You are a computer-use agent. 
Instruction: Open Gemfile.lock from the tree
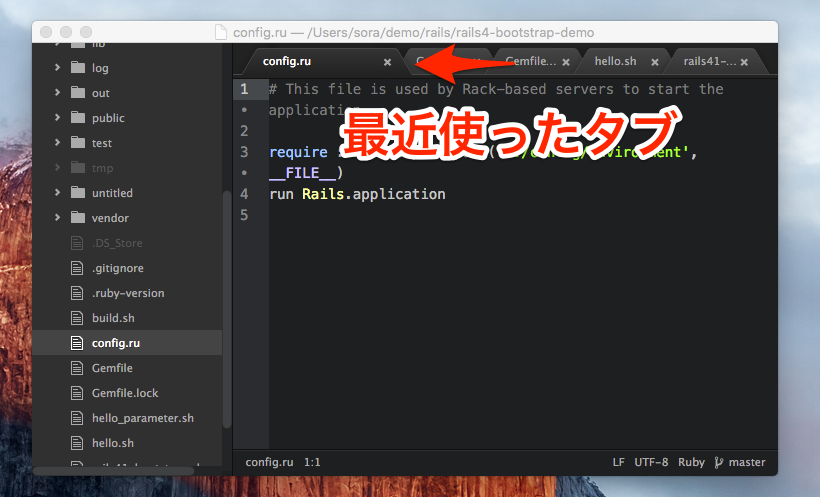tap(125, 393)
